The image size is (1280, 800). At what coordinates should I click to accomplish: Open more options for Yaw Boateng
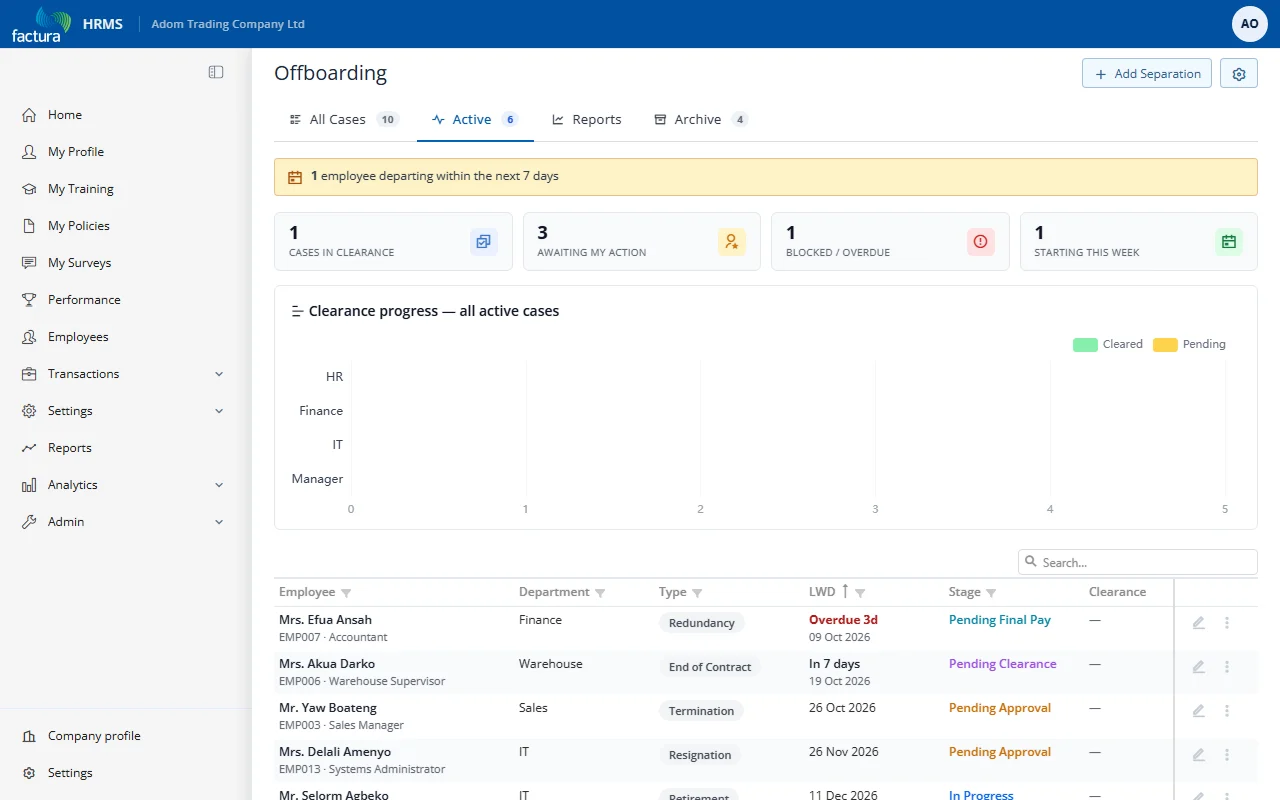pyautogui.click(x=1227, y=711)
